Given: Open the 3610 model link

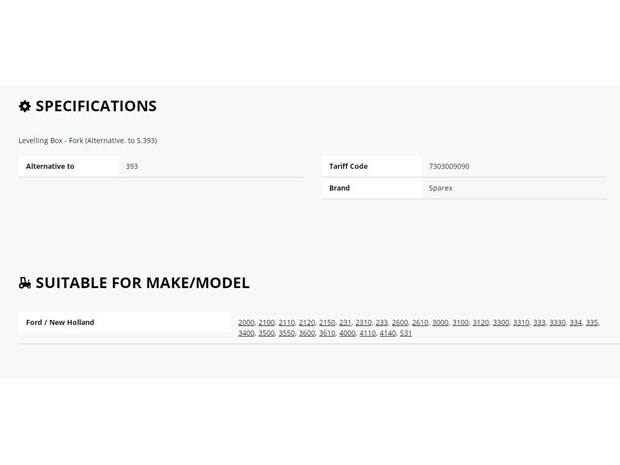Looking at the screenshot, I should pos(327,333).
